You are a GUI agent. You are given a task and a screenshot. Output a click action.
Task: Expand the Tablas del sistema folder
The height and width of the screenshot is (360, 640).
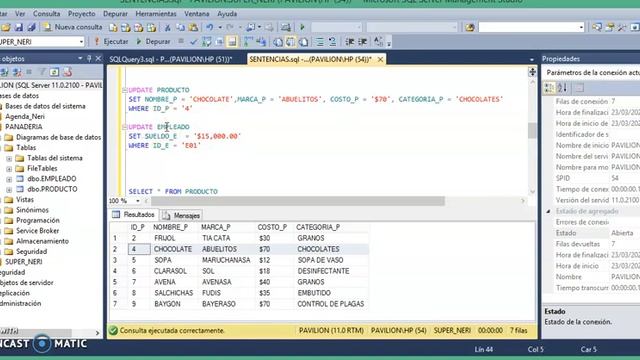9,158
